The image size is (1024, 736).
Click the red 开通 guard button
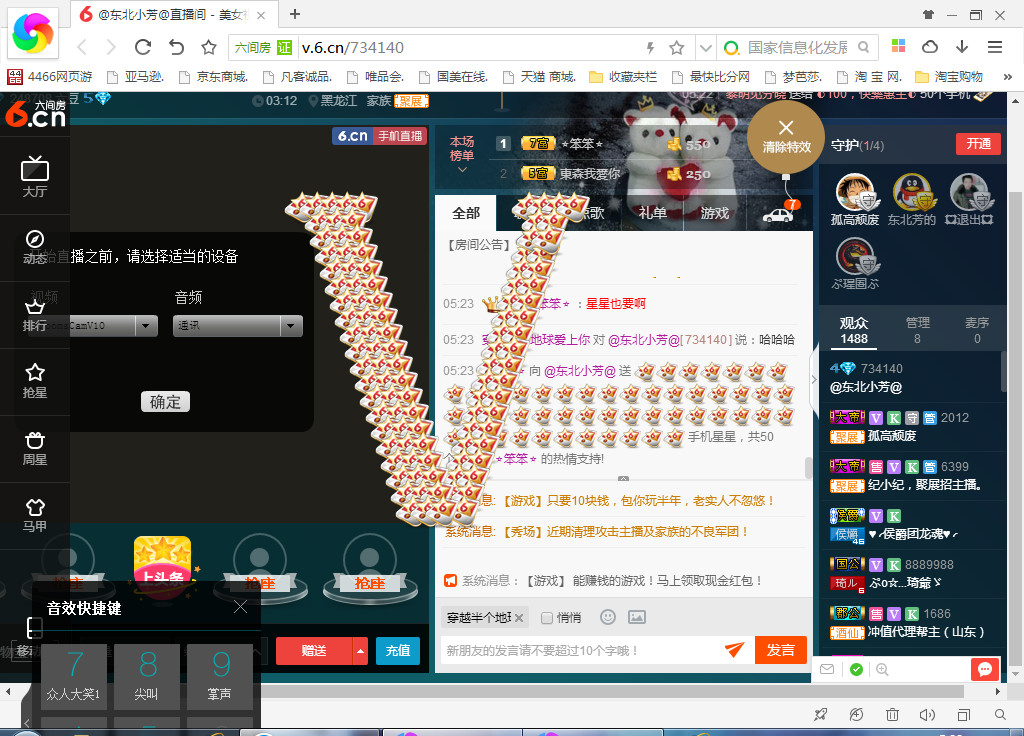point(978,144)
